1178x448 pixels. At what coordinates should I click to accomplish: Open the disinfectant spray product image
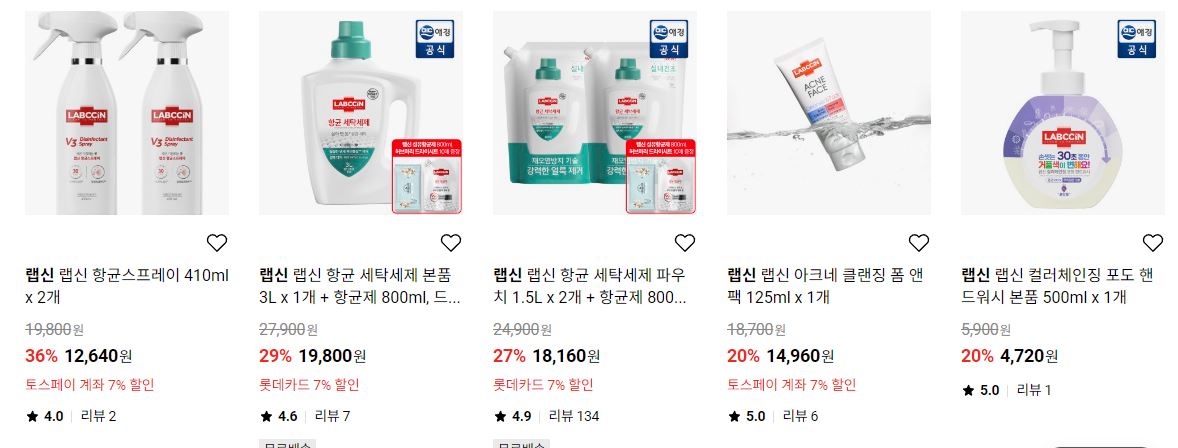coord(127,113)
